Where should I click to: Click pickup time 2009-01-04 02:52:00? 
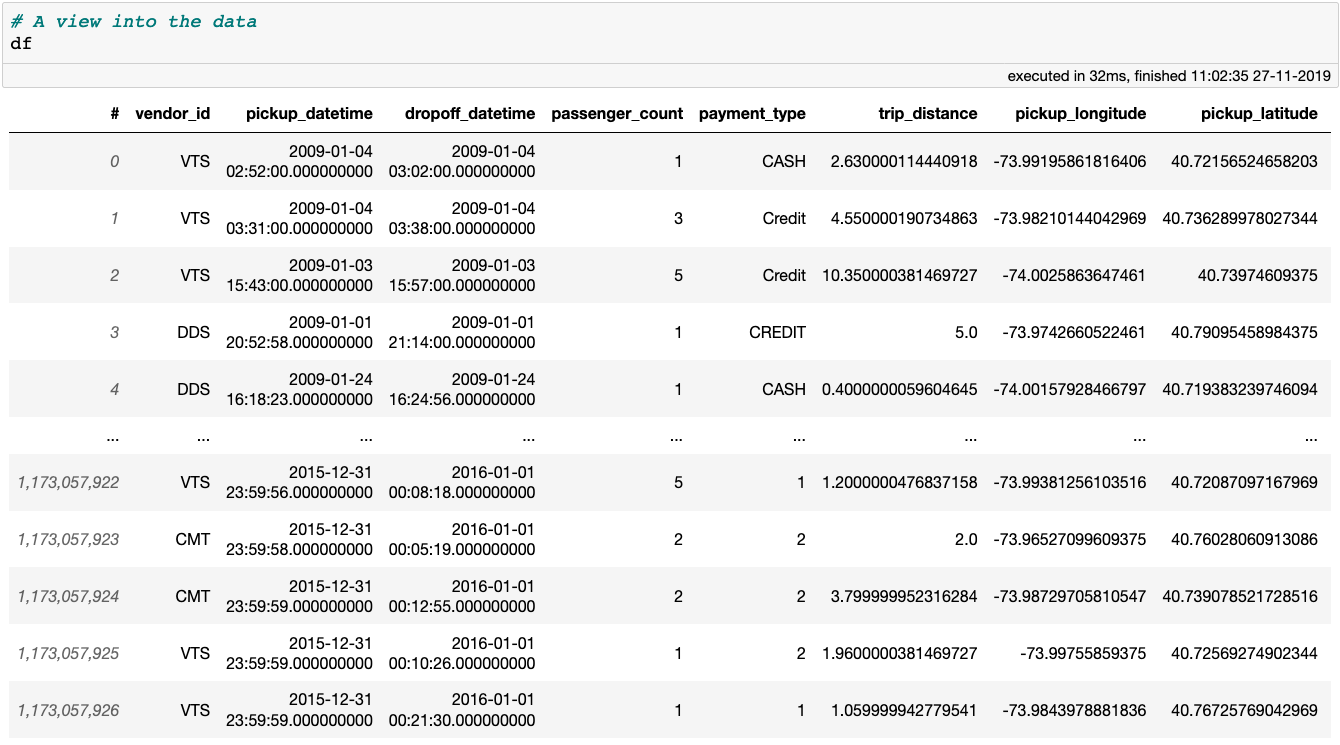[x=300, y=161]
